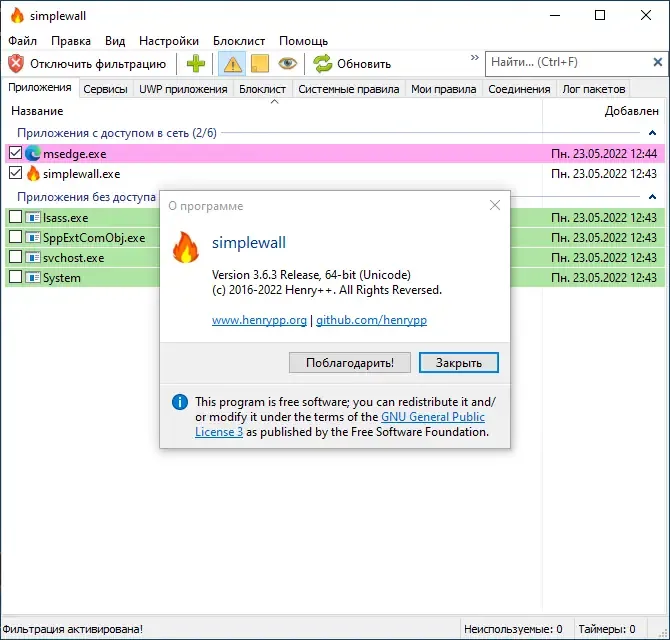Select the Приложения tab
670x640 pixels.
pos(40,88)
